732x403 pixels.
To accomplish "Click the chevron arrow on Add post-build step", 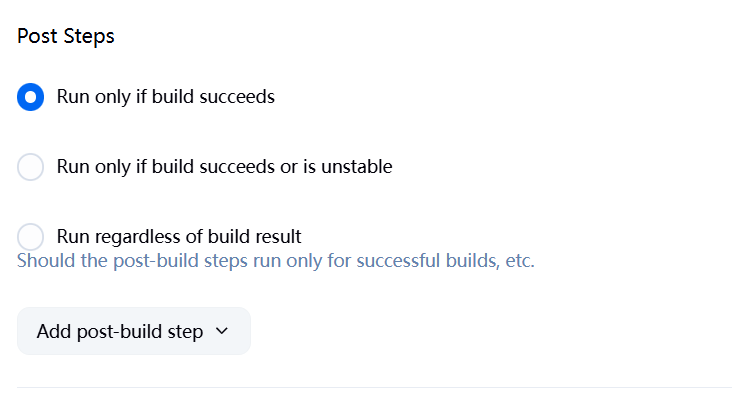I will 222,331.
